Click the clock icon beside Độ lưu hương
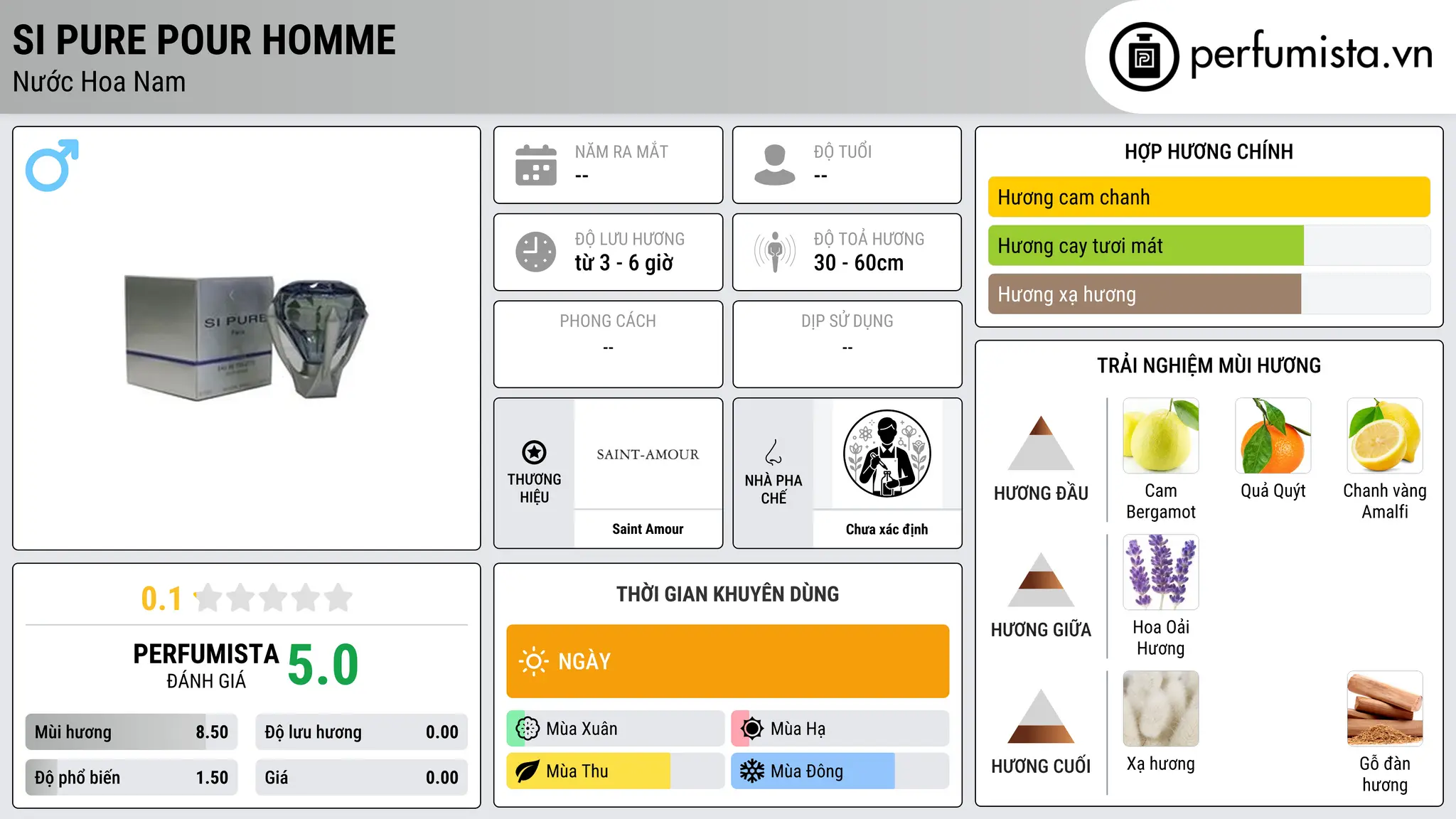1456x819 pixels. [536, 252]
